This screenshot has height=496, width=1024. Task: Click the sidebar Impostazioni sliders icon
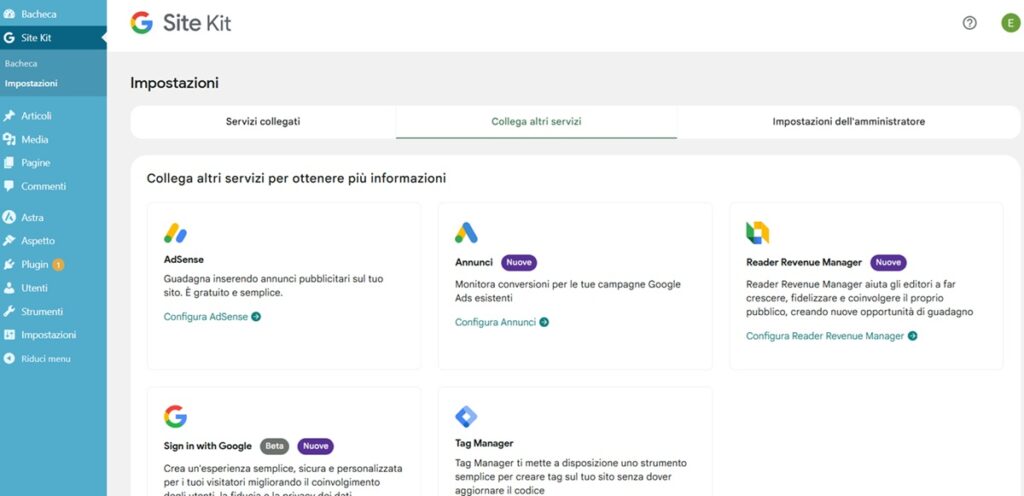[x=9, y=335]
